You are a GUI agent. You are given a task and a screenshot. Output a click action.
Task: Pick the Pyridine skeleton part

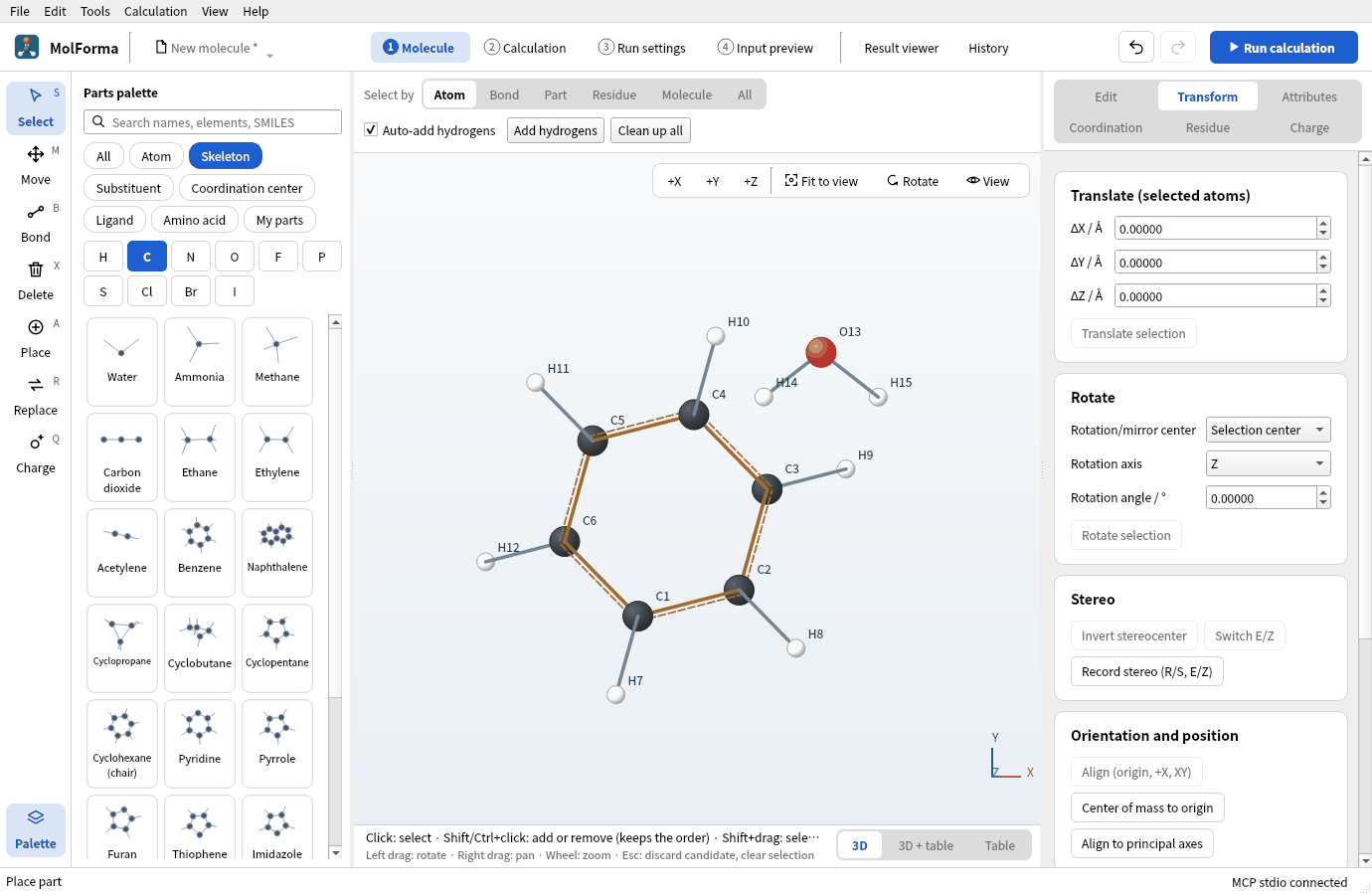[x=200, y=743]
